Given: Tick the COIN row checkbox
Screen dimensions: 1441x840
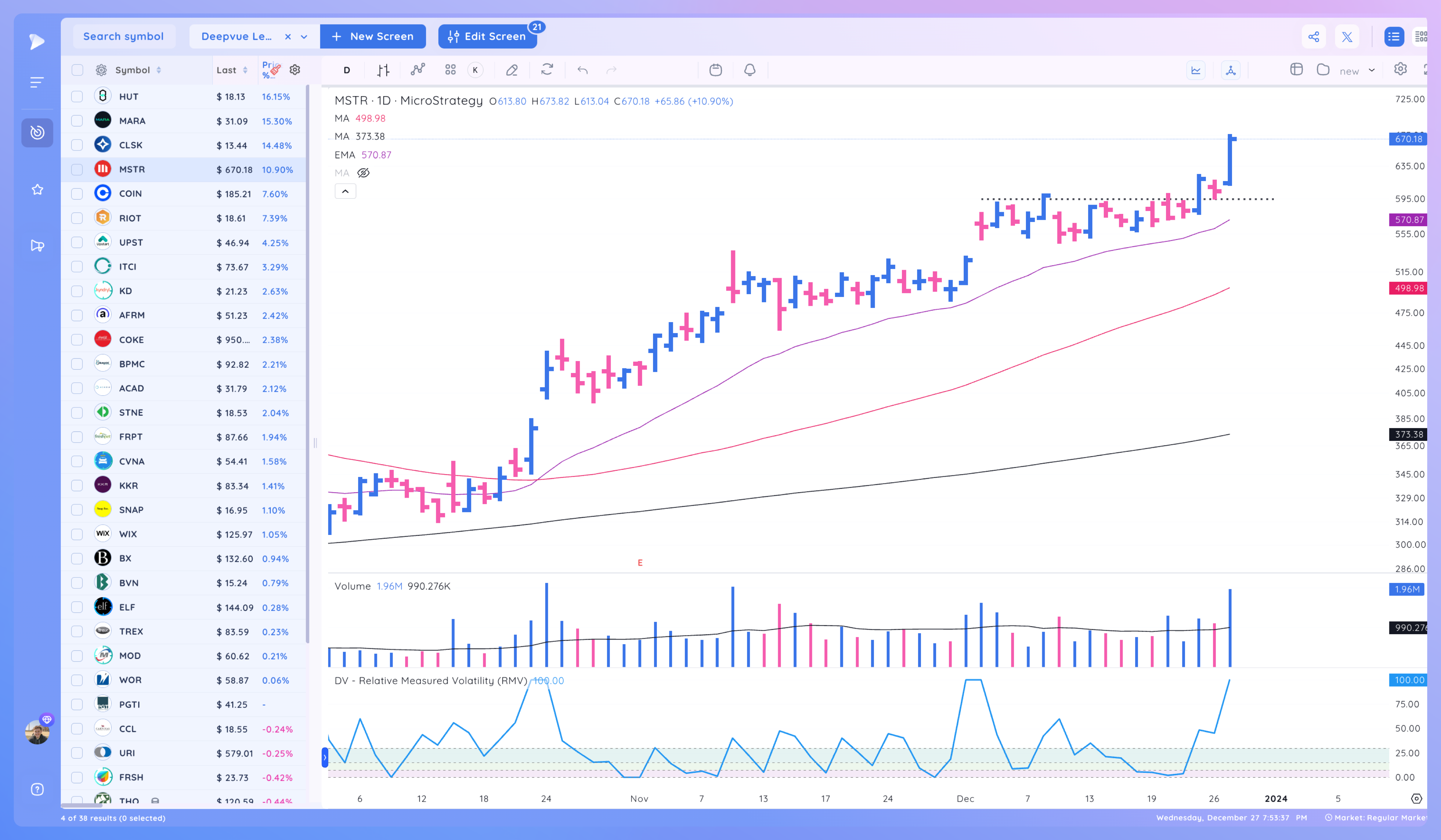Looking at the screenshot, I should [x=77, y=194].
